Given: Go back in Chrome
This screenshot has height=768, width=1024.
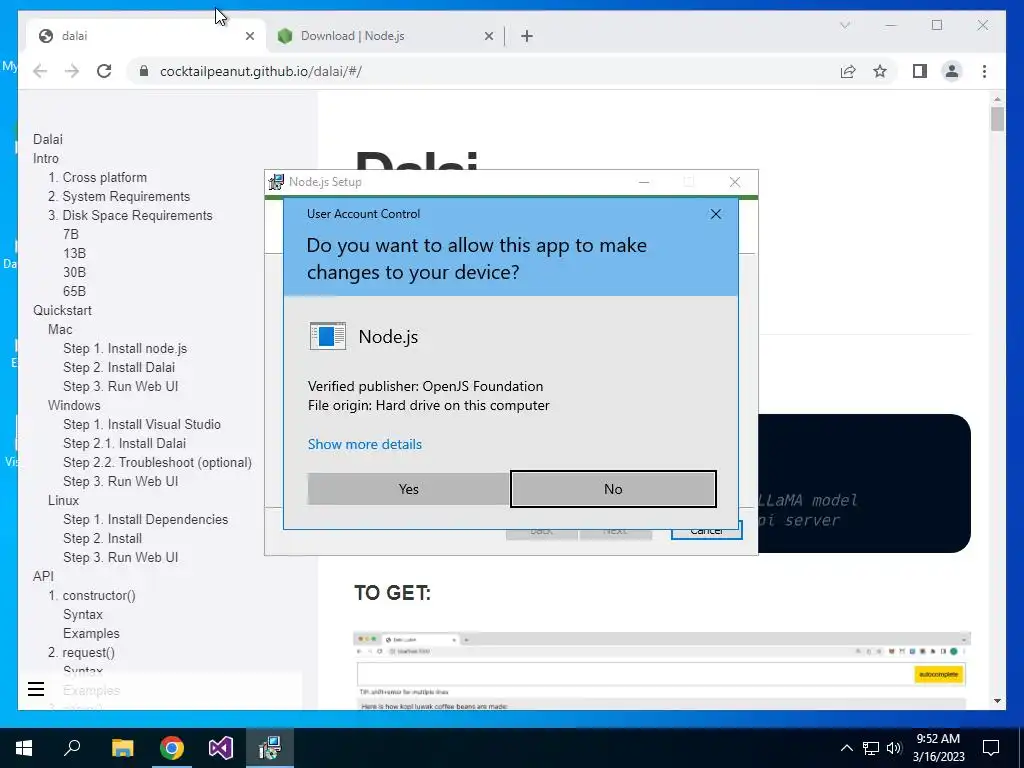Looking at the screenshot, I should tap(40, 71).
